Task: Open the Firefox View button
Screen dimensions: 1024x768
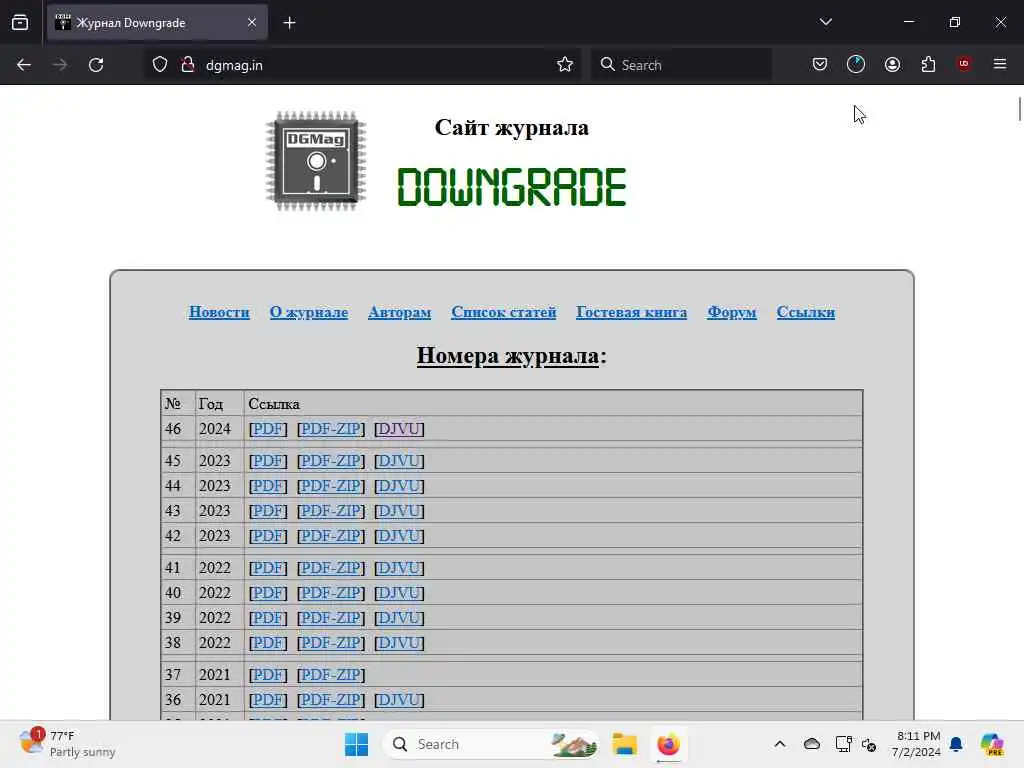Action: (20, 23)
